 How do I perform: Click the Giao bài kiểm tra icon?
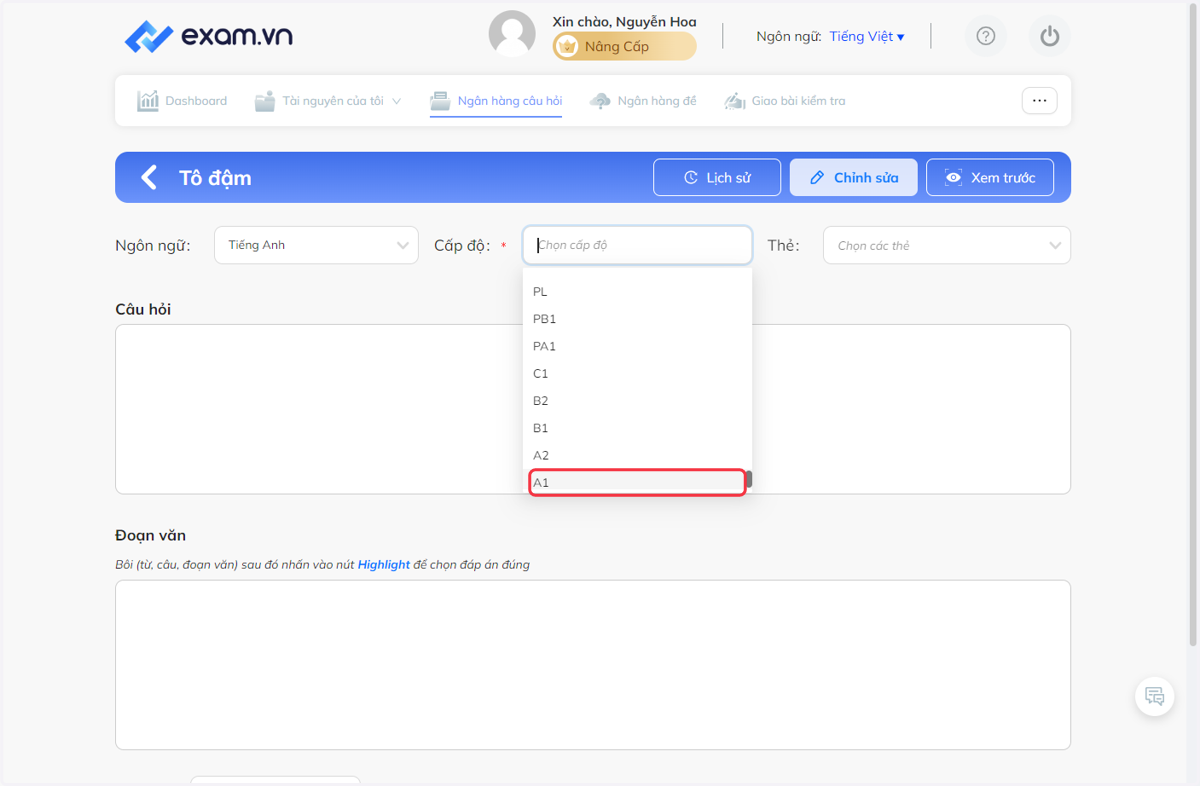tap(735, 101)
